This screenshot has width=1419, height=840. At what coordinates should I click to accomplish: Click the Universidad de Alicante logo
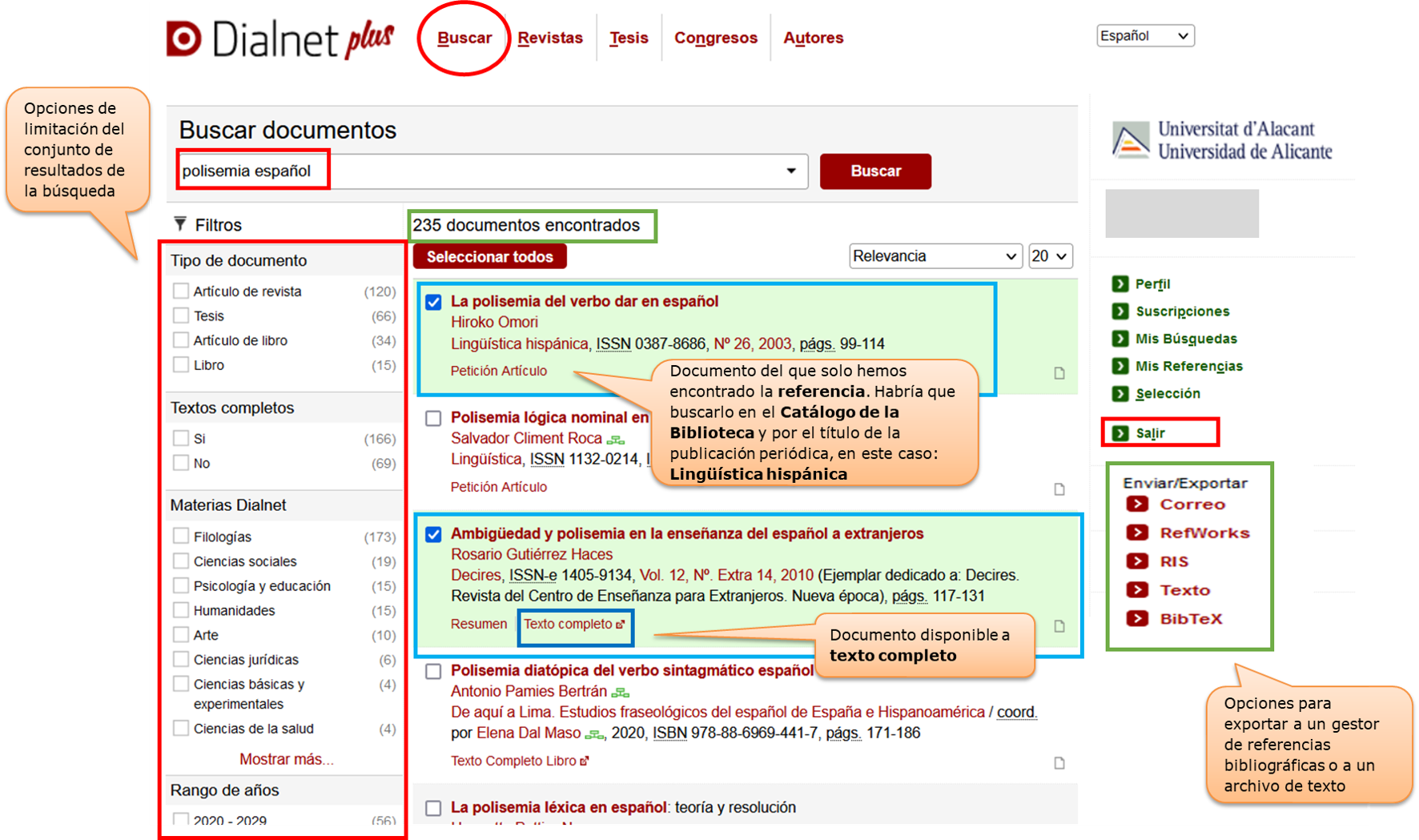tap(1222, 140)
